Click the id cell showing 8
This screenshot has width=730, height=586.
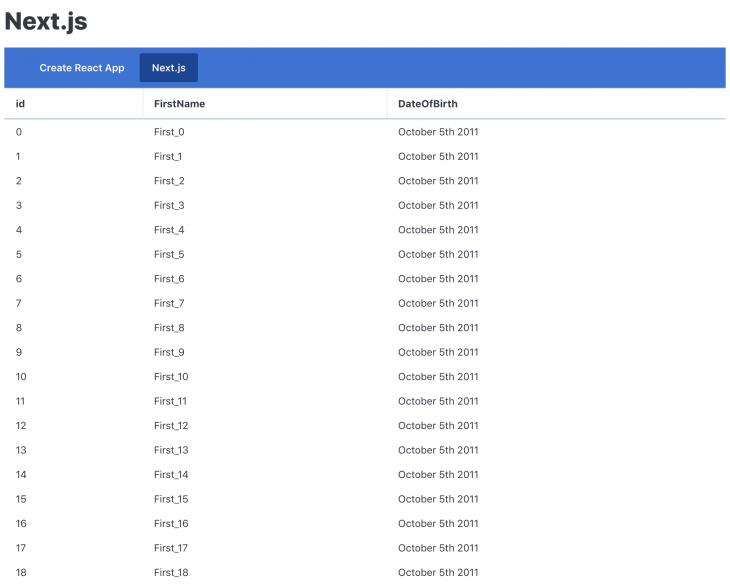[x=19, y=328]
